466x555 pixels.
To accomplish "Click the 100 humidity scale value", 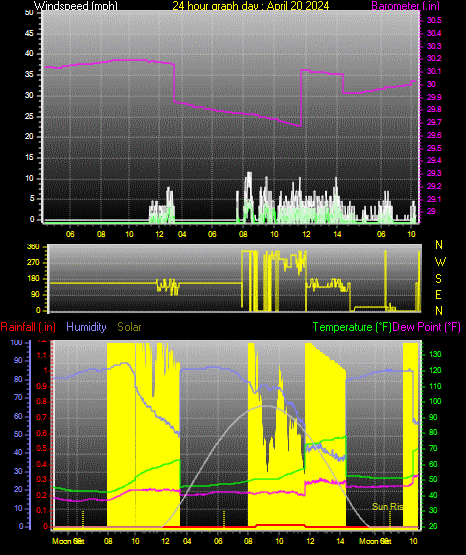I will pos(16,342).
